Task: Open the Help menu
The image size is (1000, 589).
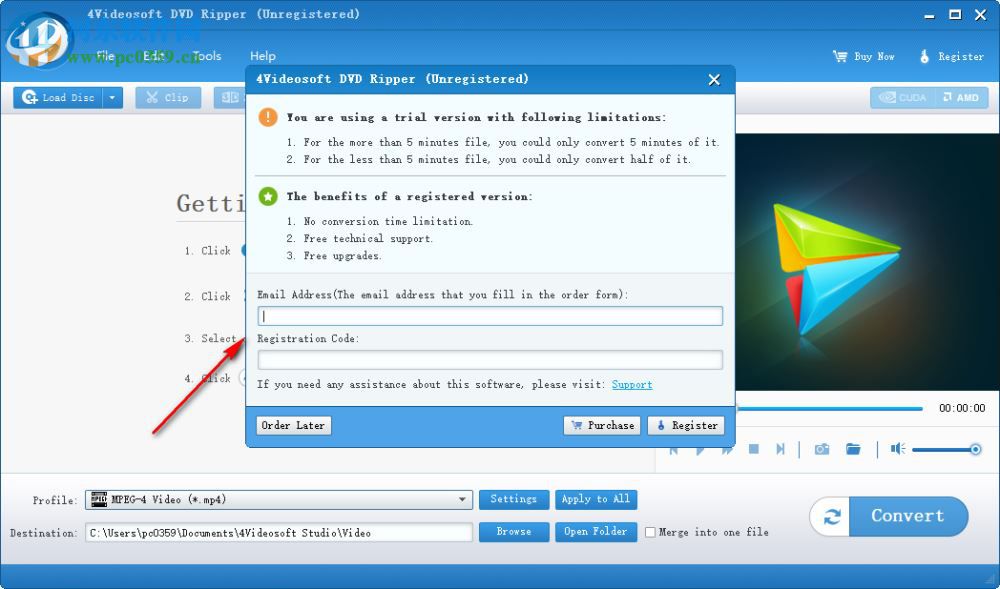Action: click(x=263, y=56)
